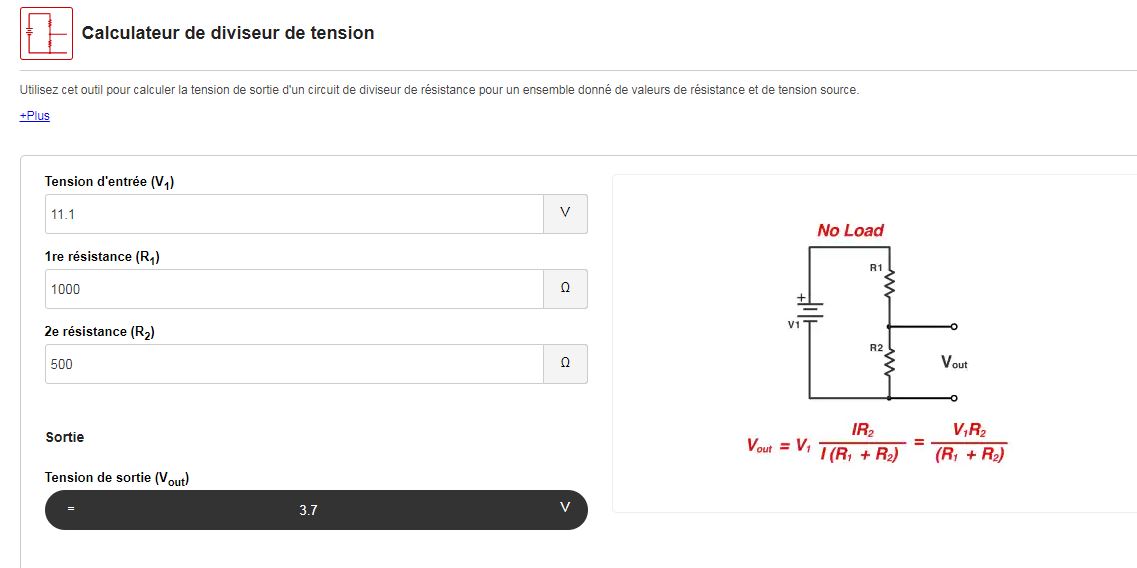Click the equals sign in the output bar
The width and height of the screenshot is (1137, 568).
(70, 509)
